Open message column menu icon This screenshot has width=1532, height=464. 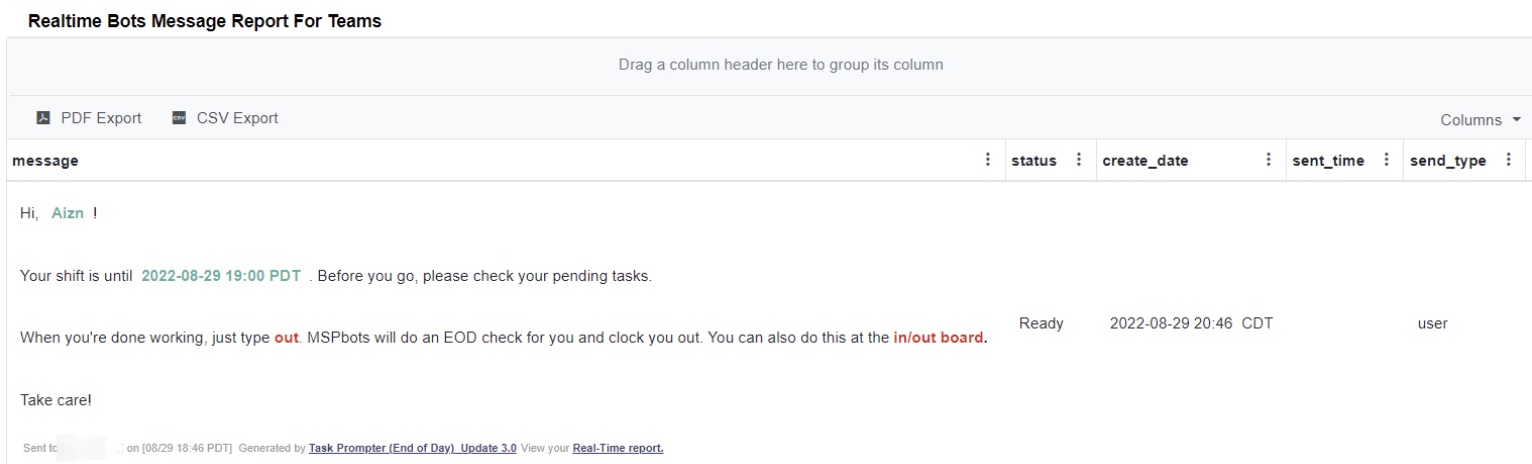coord(988,160)
